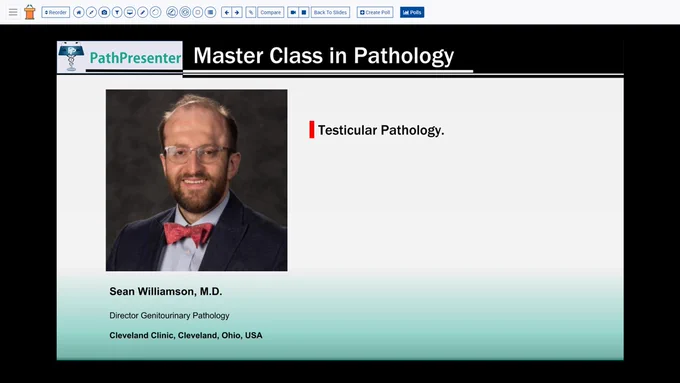
Task: Click the filter funnel icon
Action: click(117, 12)
